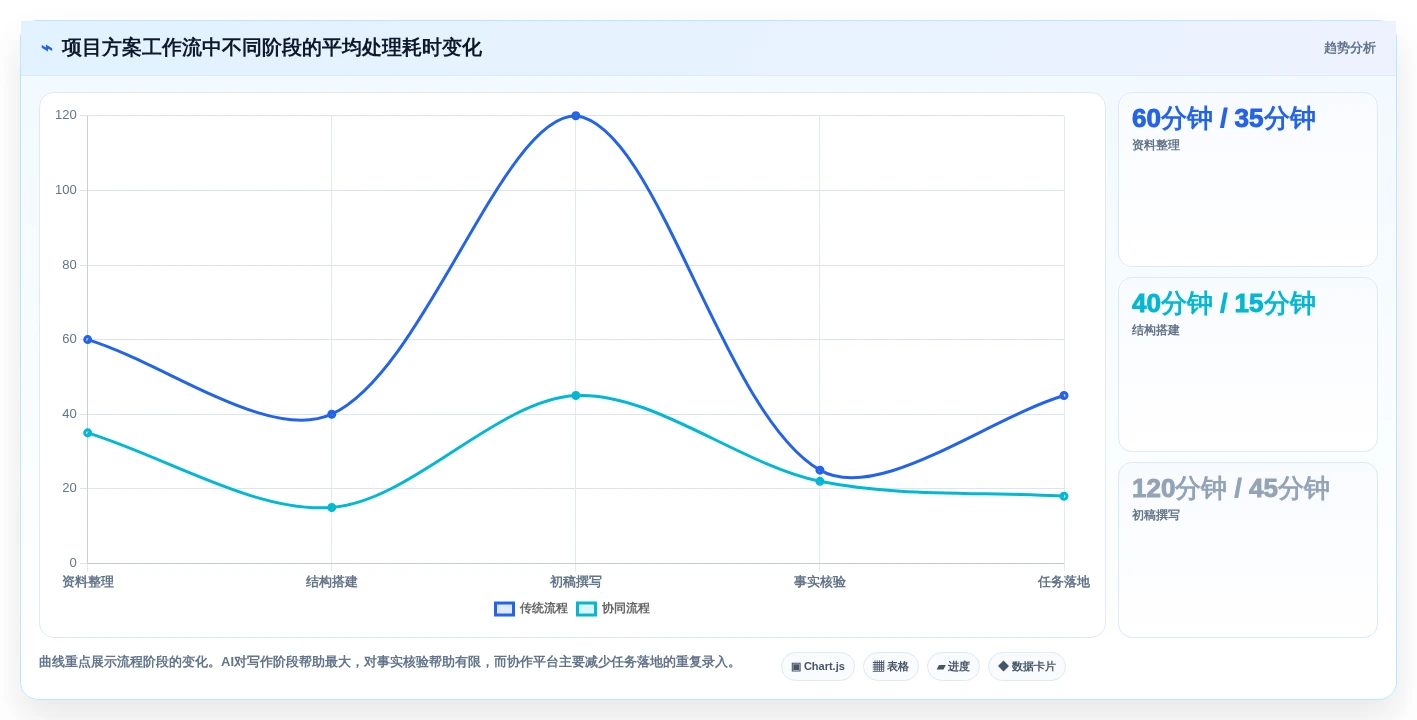Click the y-axis value 60

69,339
